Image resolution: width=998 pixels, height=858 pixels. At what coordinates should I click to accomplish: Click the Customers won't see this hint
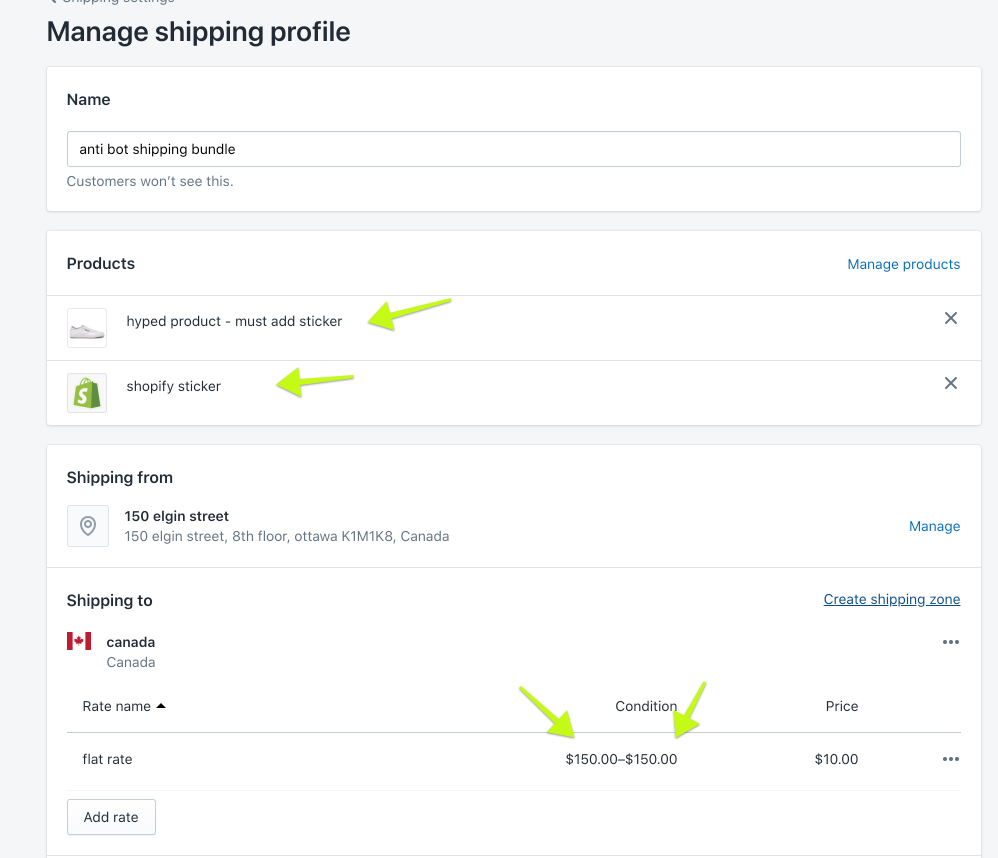coord(150,181)
